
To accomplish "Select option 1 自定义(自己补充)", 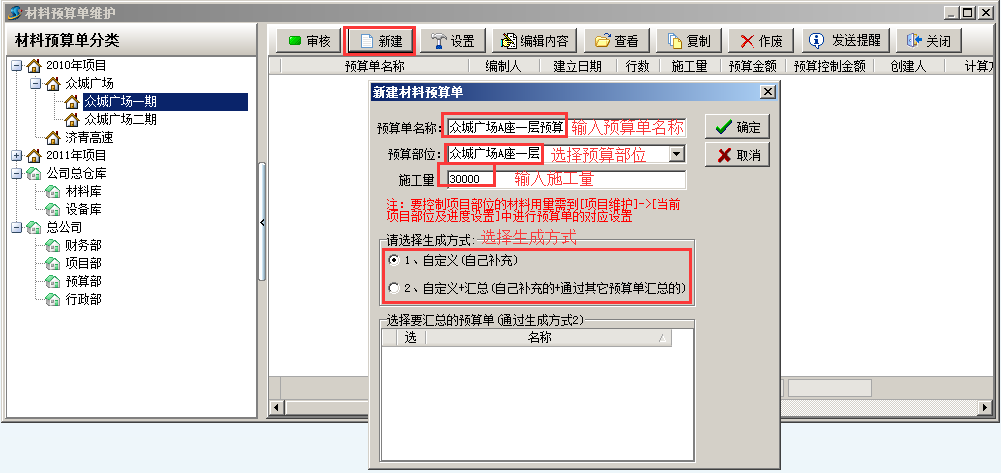I will coord(395,260).
